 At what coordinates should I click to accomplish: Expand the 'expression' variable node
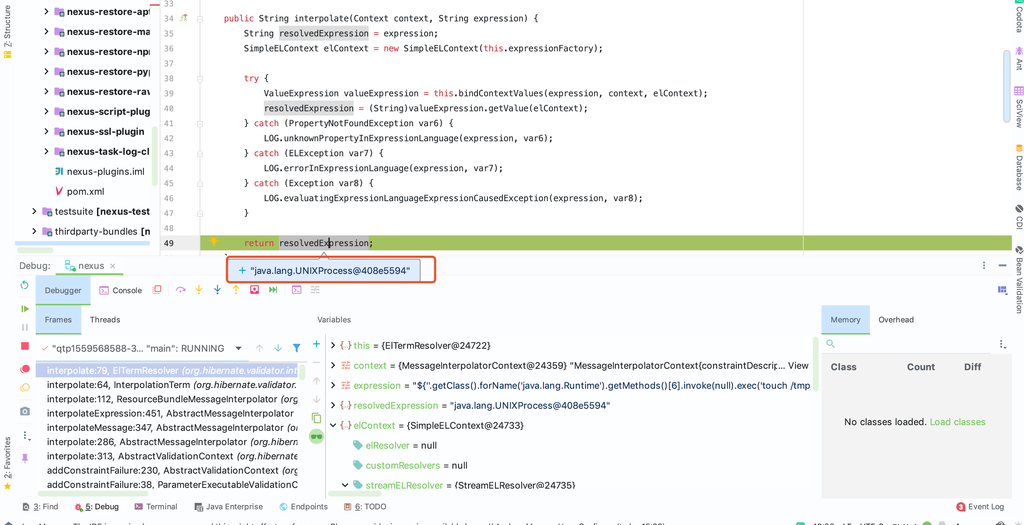(333, 385)
